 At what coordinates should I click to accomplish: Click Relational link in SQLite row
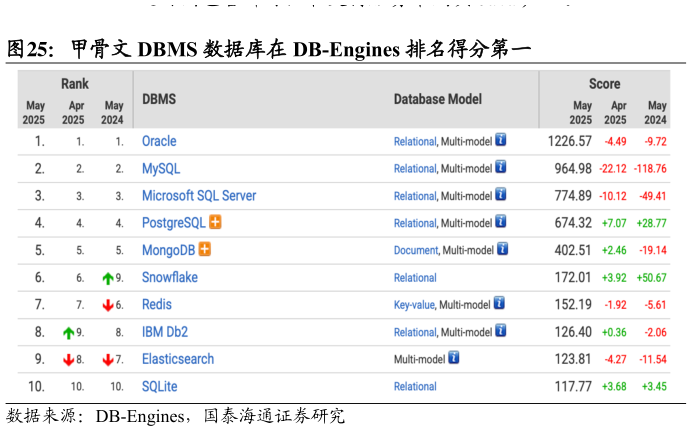(x=415, y=386)
